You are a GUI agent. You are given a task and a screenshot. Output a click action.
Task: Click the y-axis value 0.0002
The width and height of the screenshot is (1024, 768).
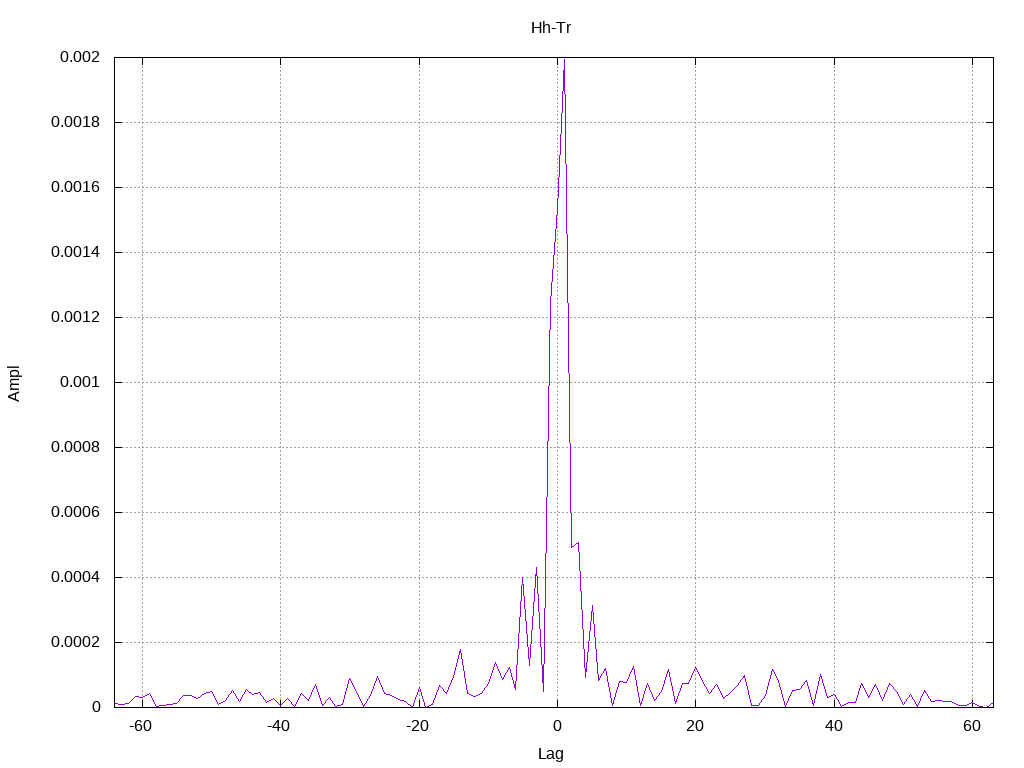(76, 642)
